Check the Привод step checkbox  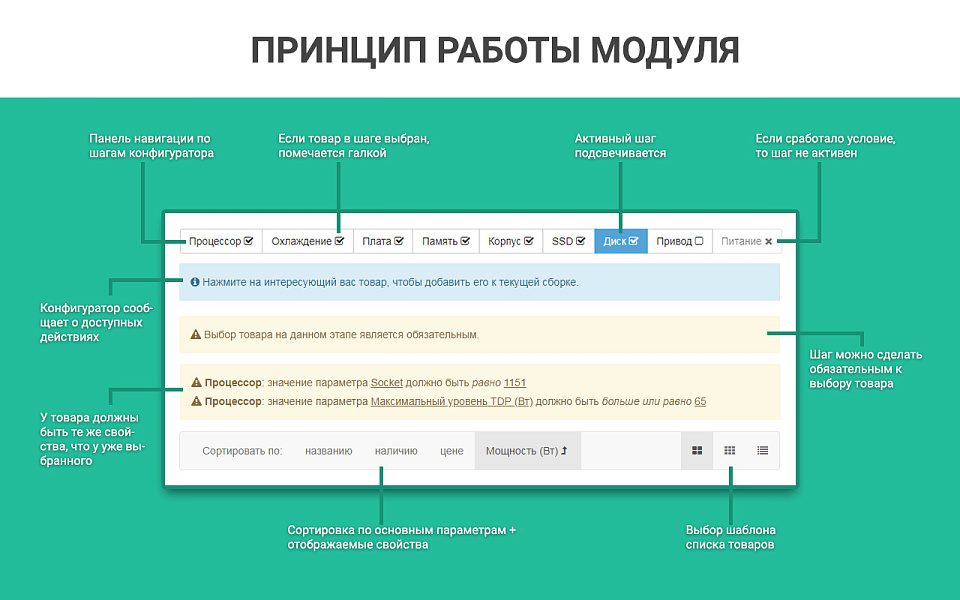tap(699, 241)
